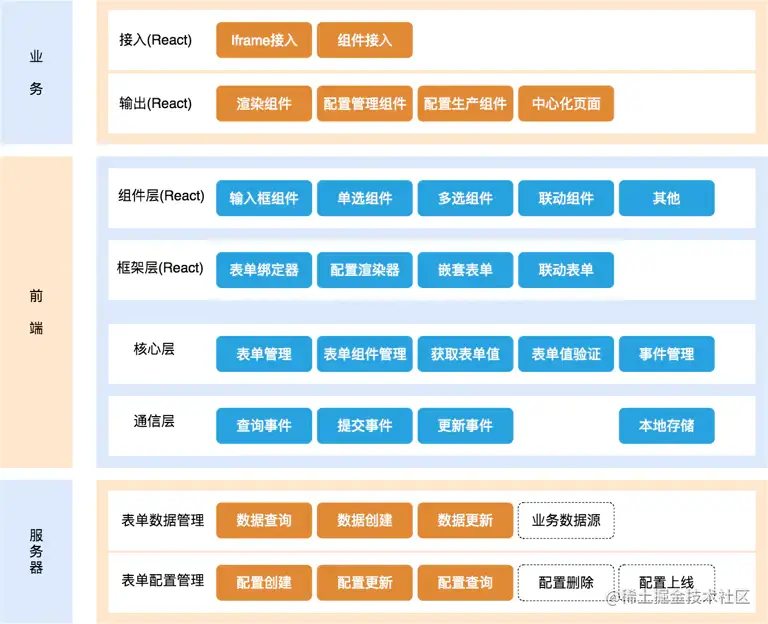Viewport: 768px width, 624px height.
Task: Select the 表单配置管理 label
Action: [x=163, y=580]
